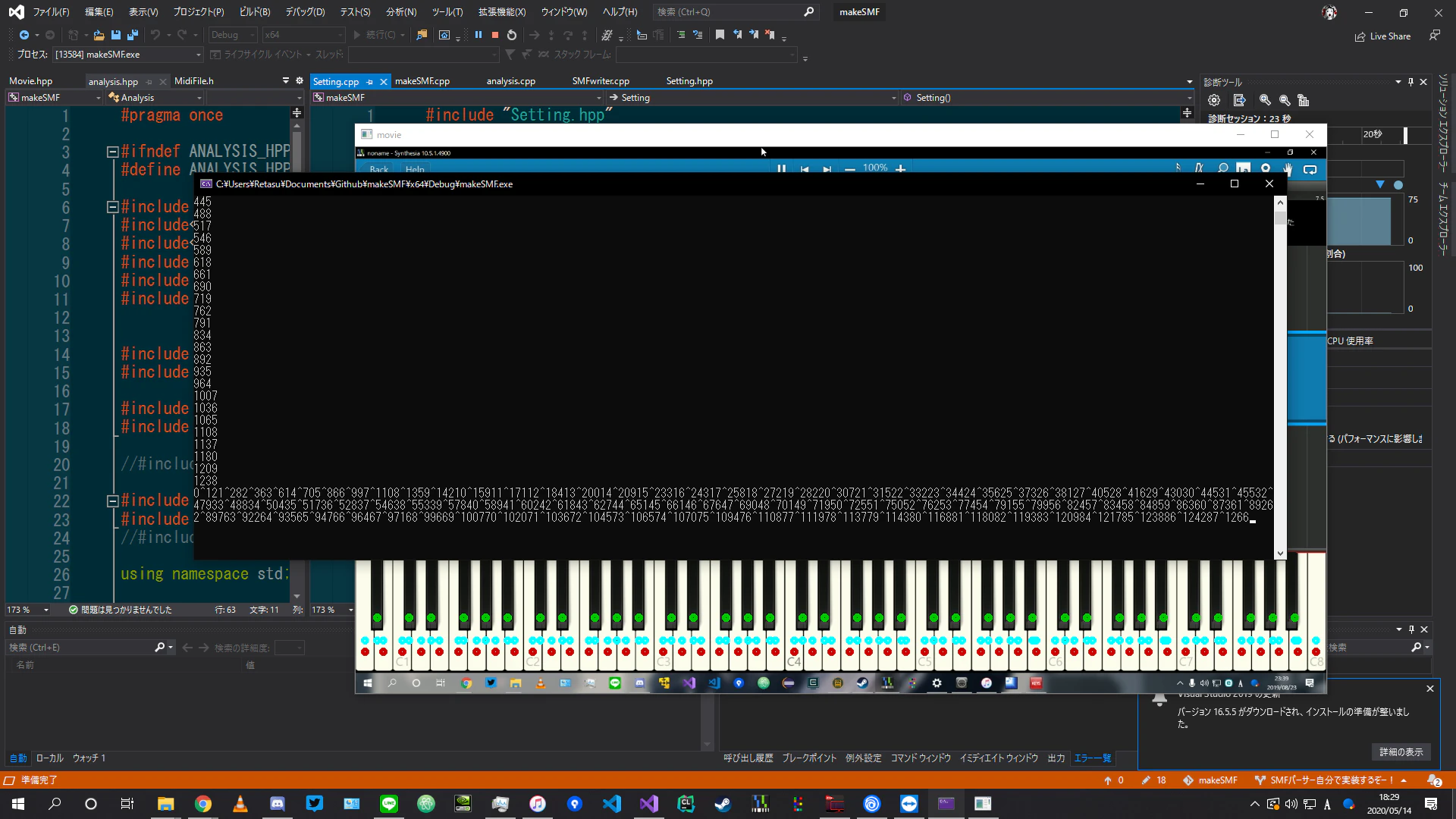Click the zoom-in plus next to 100% in Synthesia
Screen dimensions: 1456x819
pyautogui.click(x=901, y=168)
